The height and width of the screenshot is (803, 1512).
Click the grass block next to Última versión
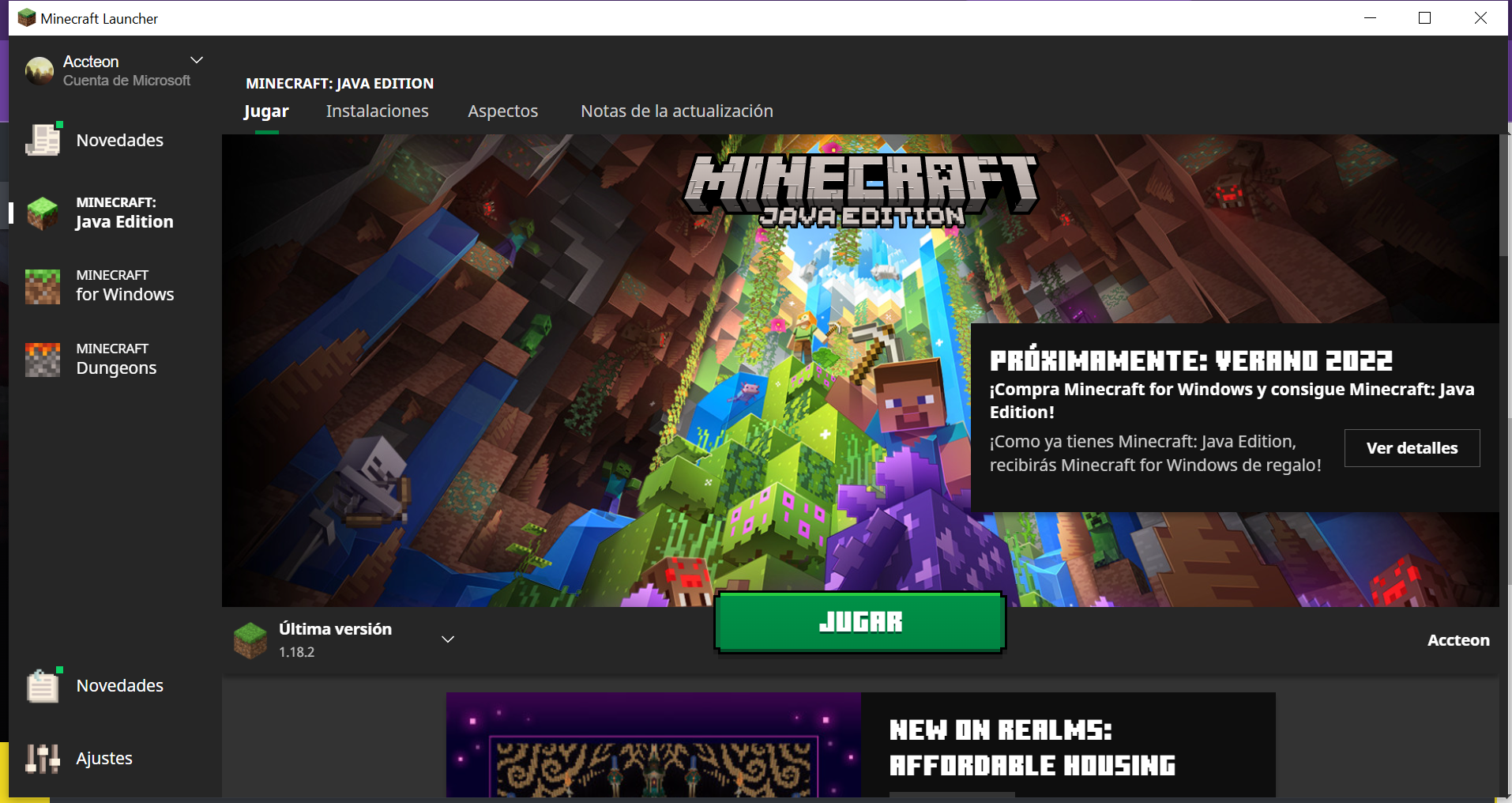(x=250, y=640)
